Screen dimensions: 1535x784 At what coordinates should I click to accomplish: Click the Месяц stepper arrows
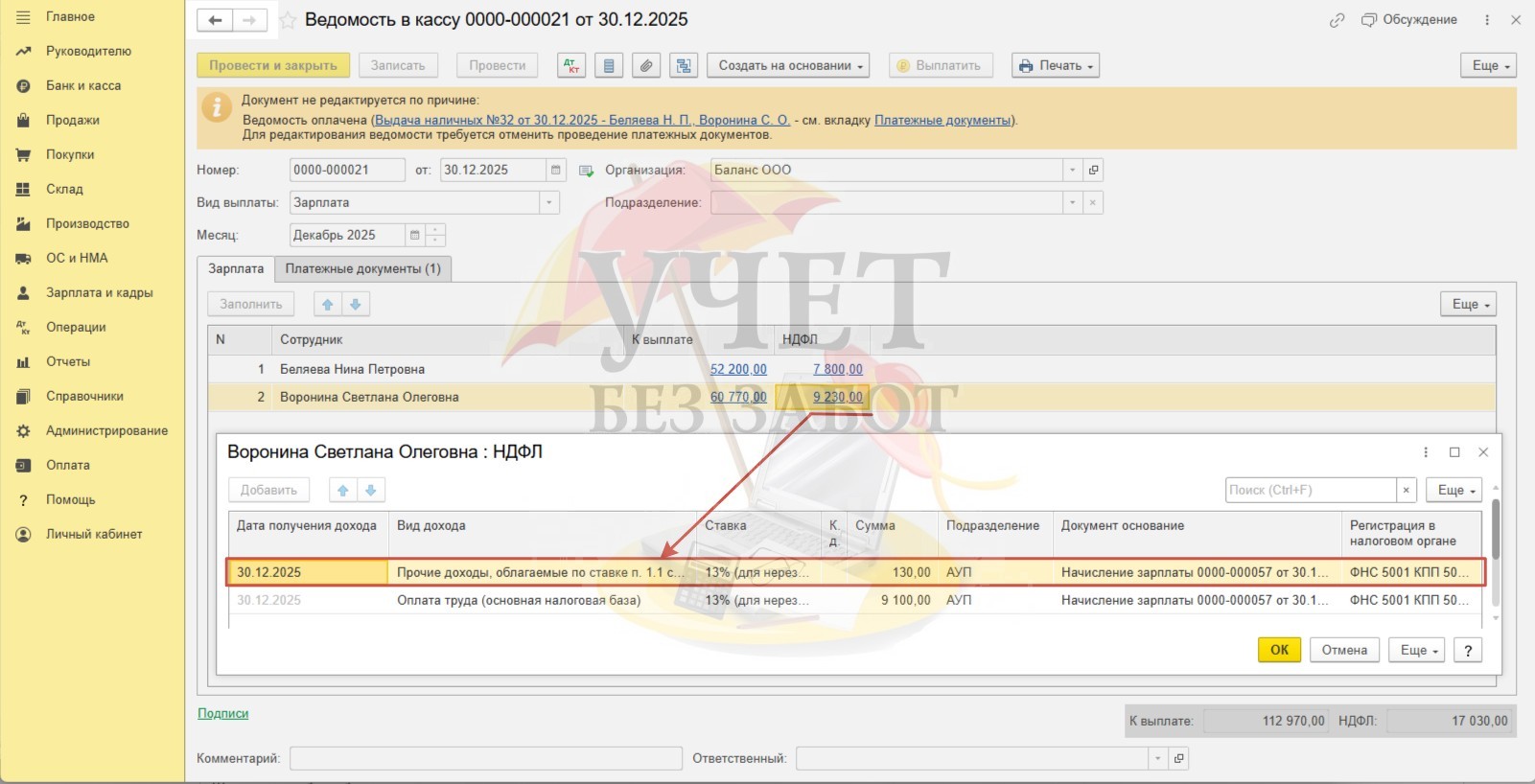point(435,235)
